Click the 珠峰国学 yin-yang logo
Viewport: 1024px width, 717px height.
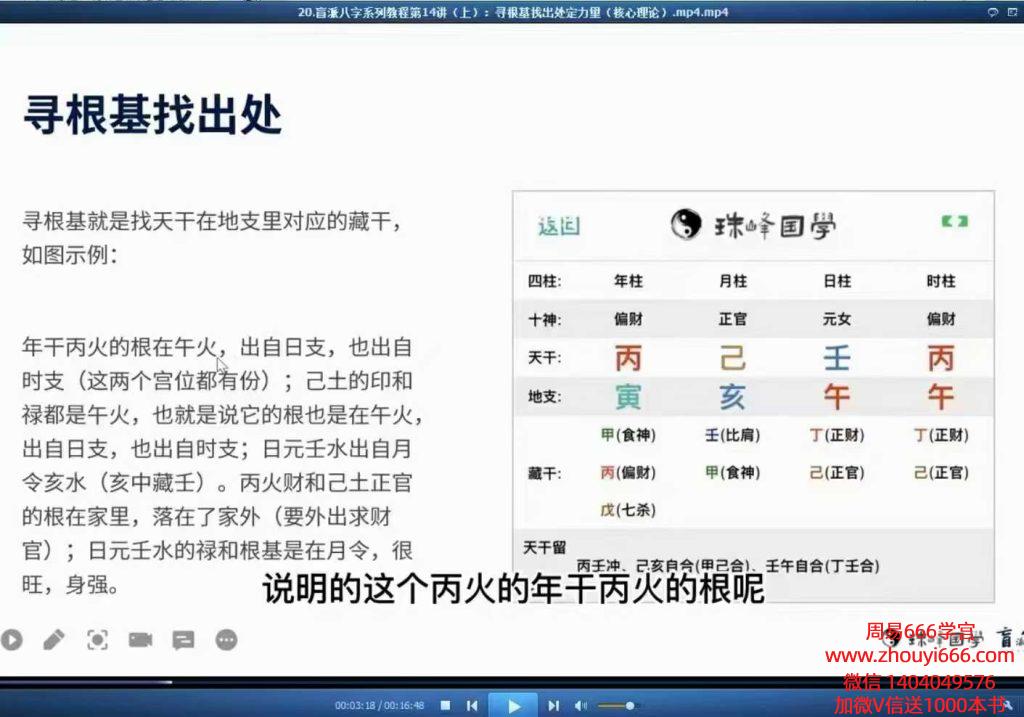pyautogui.click(x=686, y=225)
